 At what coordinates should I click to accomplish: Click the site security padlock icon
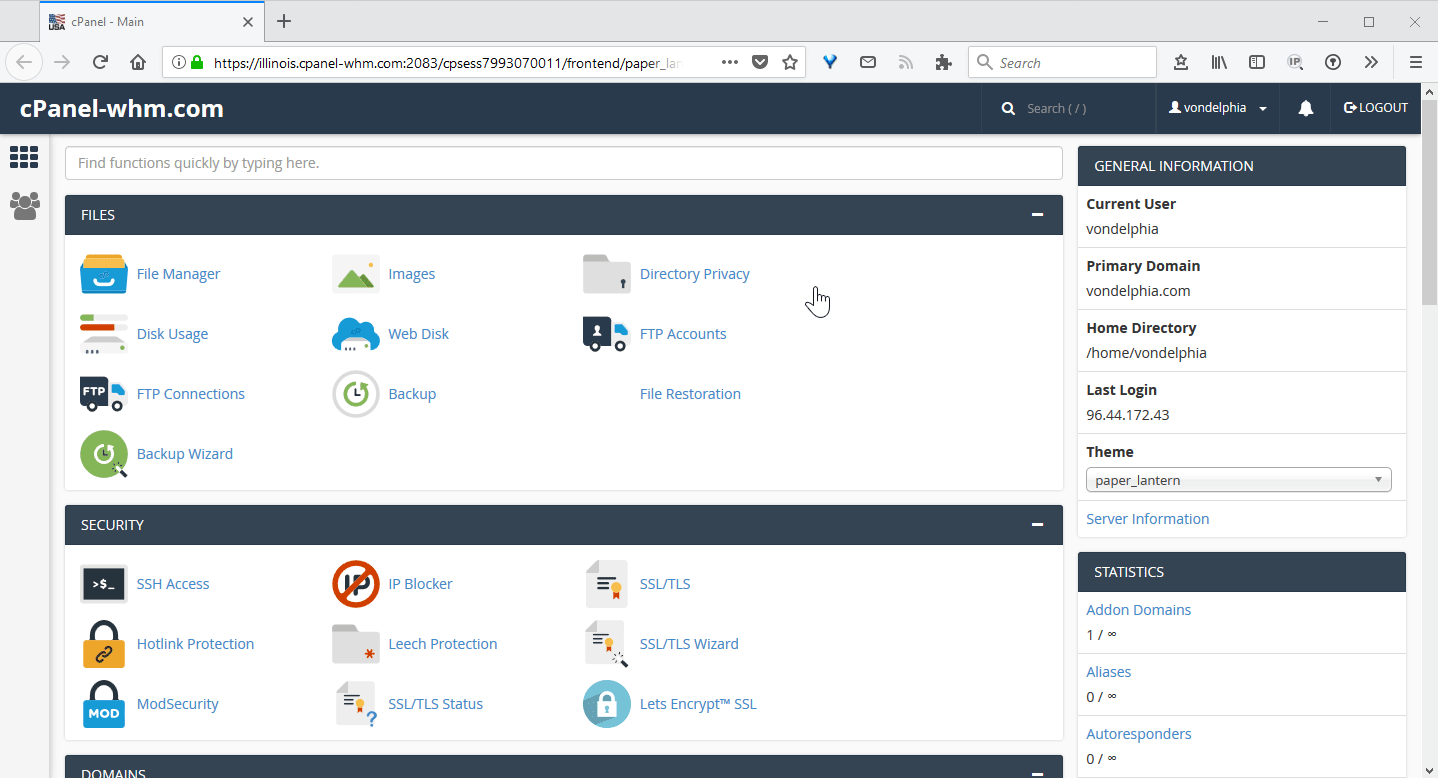[197, 62]
